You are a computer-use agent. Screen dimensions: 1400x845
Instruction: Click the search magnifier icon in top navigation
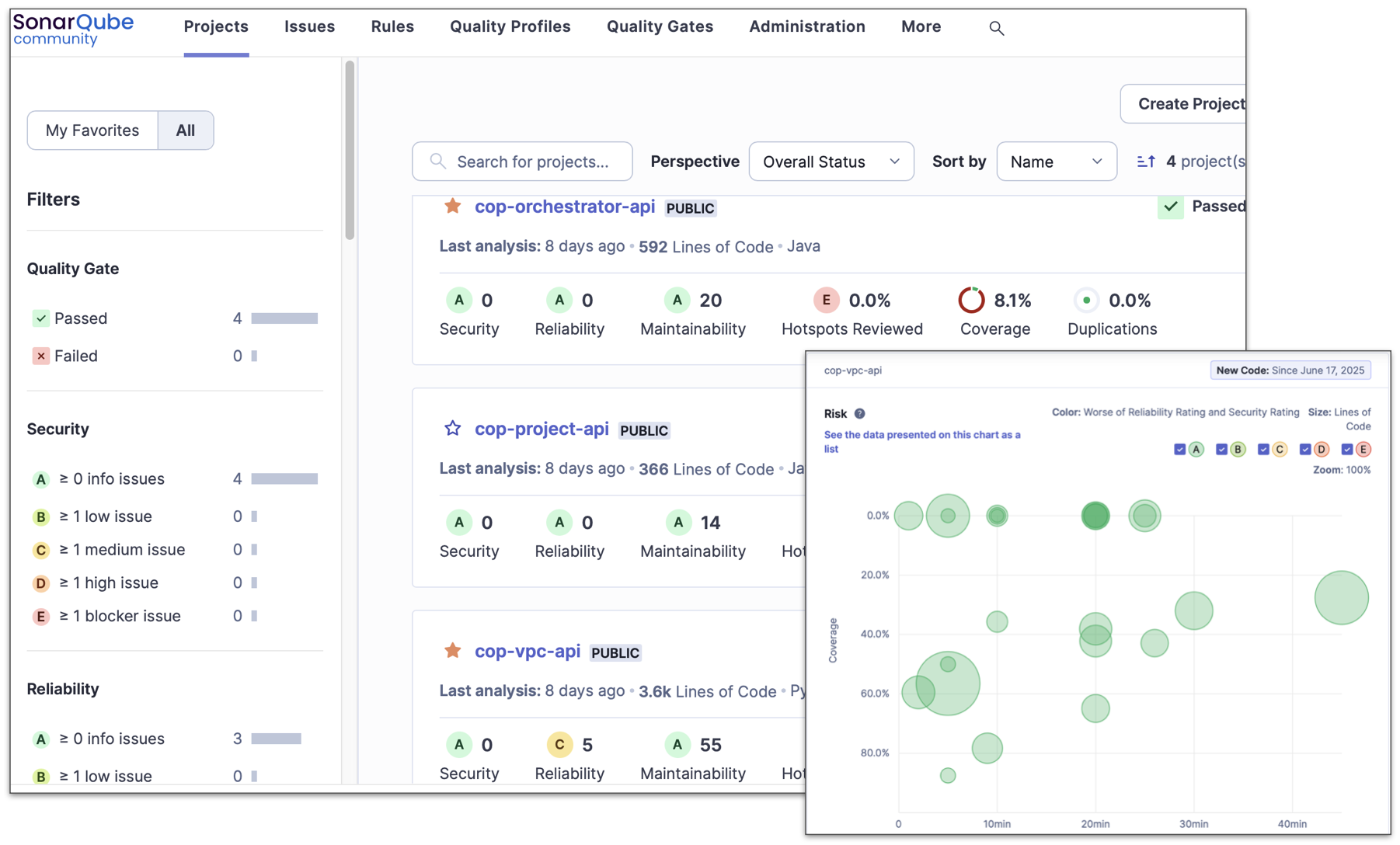point(996,29)
